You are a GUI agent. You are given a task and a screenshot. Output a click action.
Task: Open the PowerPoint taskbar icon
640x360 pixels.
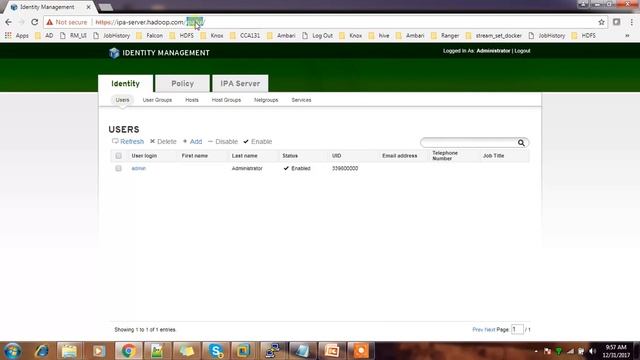point(331,351)
